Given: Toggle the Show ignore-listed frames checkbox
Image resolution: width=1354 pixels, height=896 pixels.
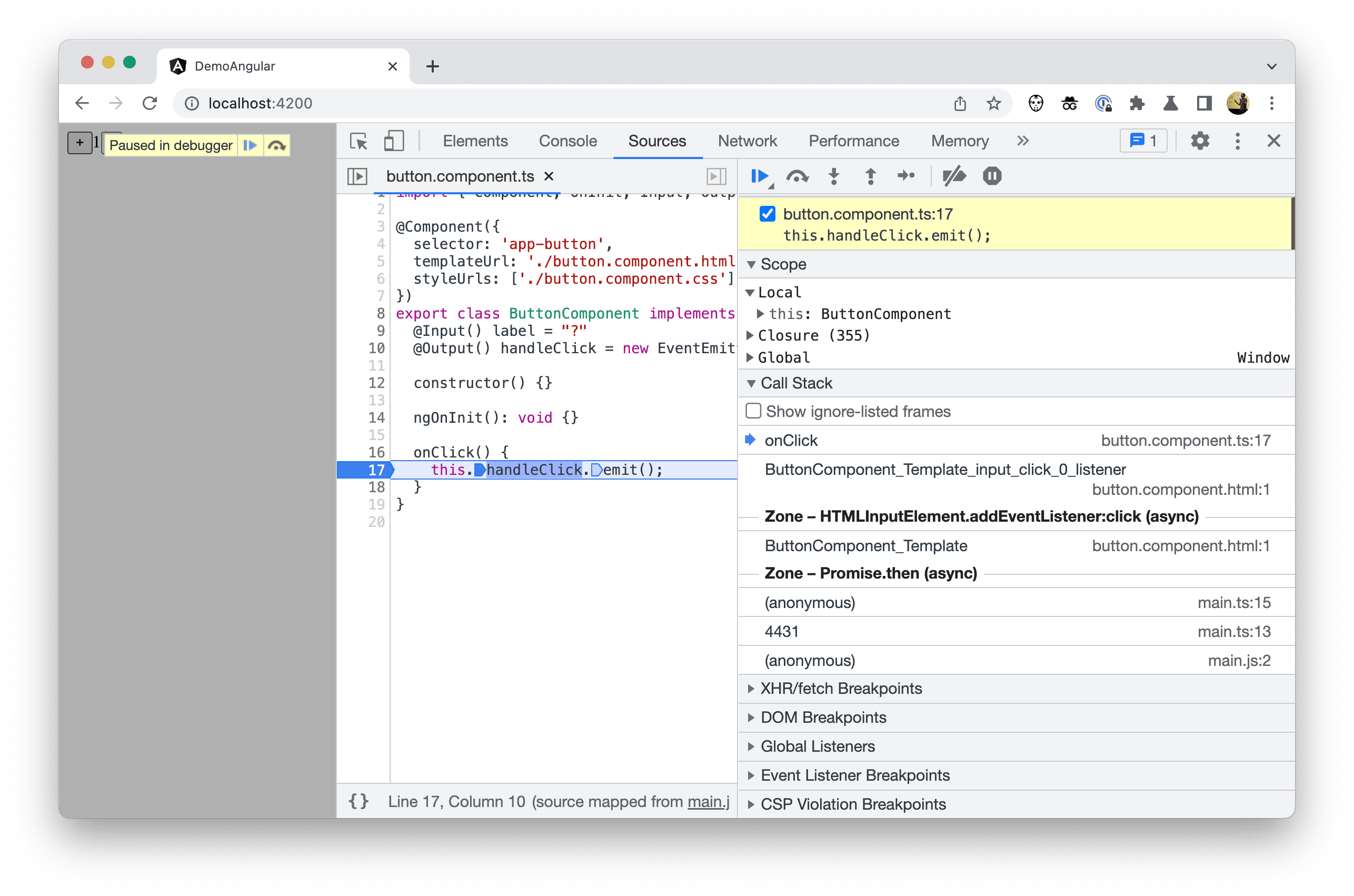Looking at the screenshot, I should [x=751, y=410].
